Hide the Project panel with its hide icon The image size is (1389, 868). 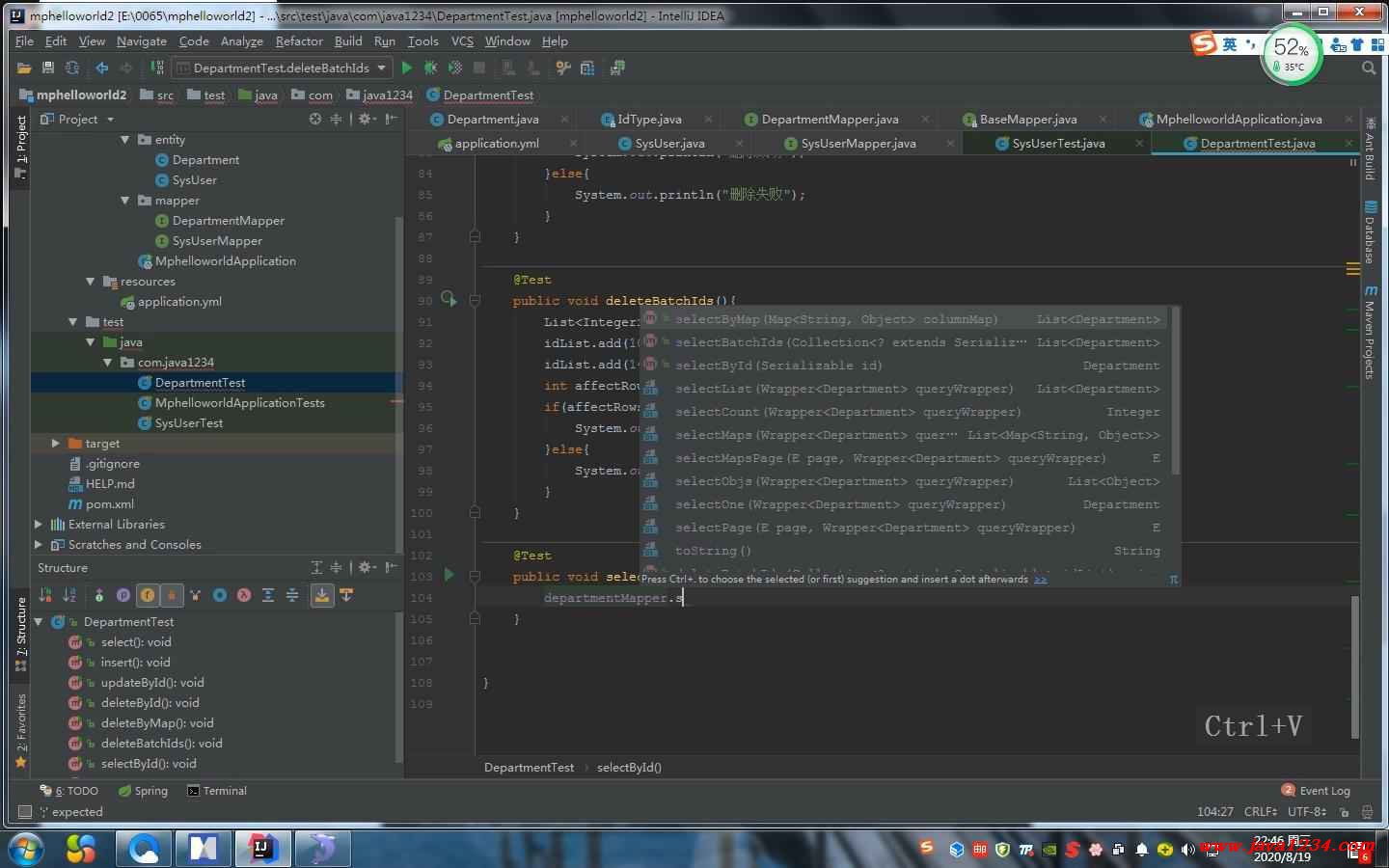(391, 119)
